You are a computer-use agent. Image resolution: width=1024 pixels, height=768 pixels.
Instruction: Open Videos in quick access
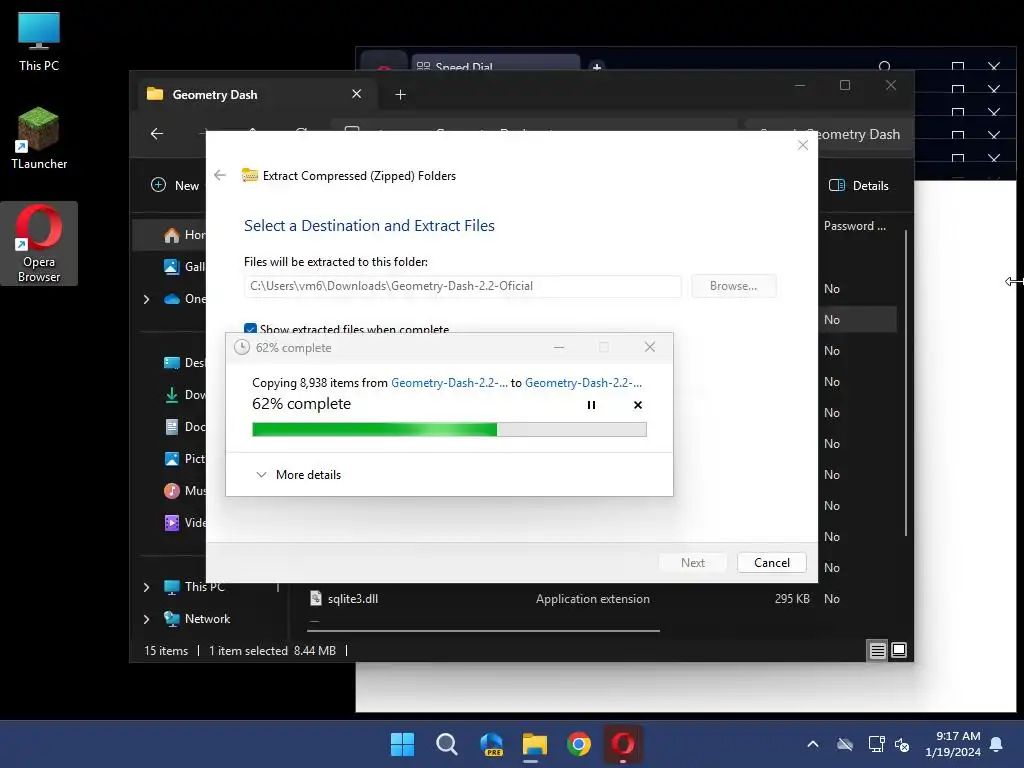coord(185,522)
